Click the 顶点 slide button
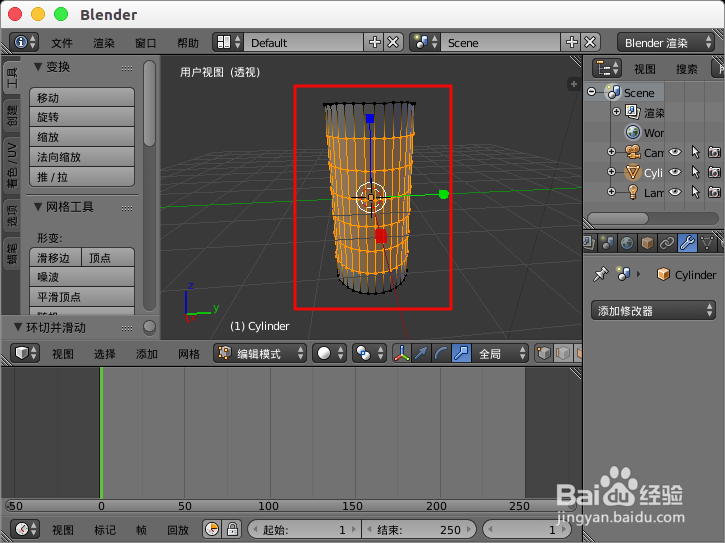This screenshot has height=543, width=725. click(108, 258)
